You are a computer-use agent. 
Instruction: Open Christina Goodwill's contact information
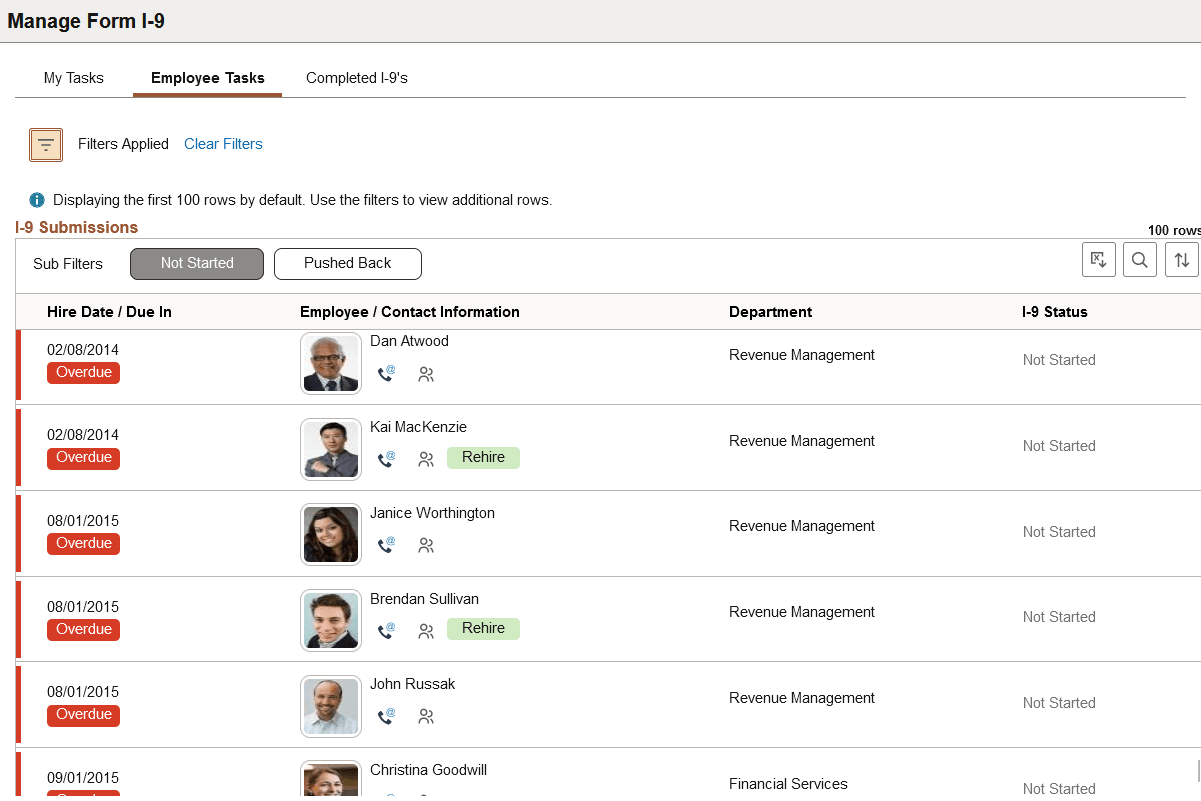point(386,795)
